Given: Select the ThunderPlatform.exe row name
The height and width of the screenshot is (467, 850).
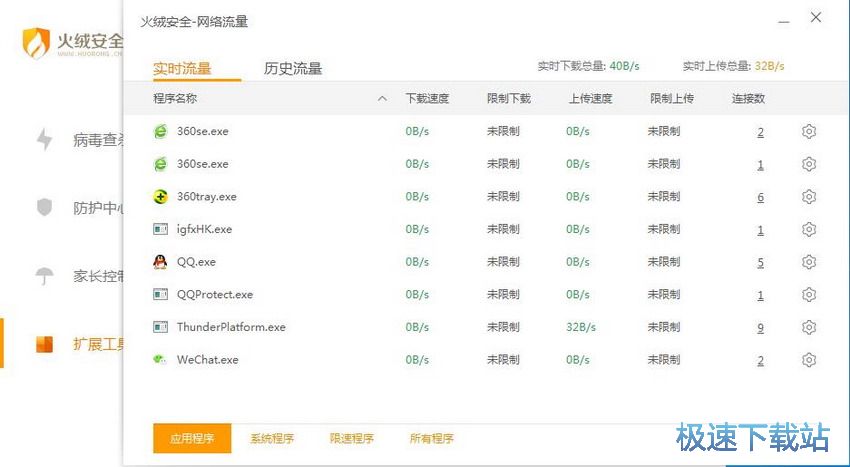Looking at the screenshot, I should [231, 327].
